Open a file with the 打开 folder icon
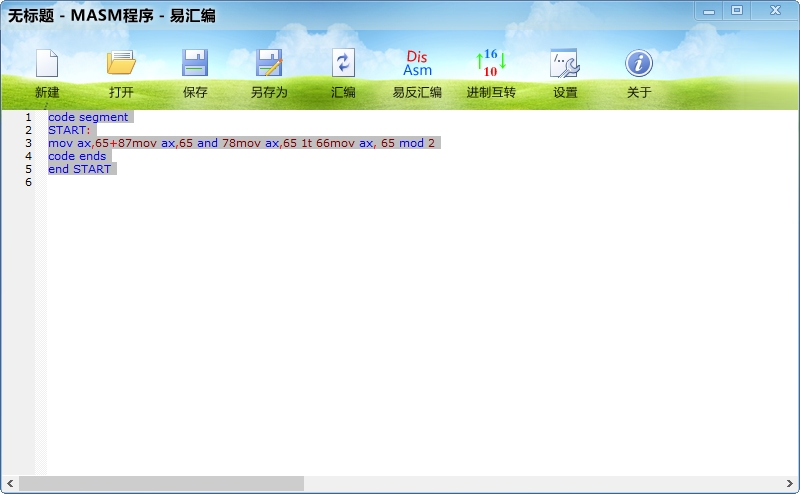The height and width of the screenshot is (494, 800). tap(121, 63)
